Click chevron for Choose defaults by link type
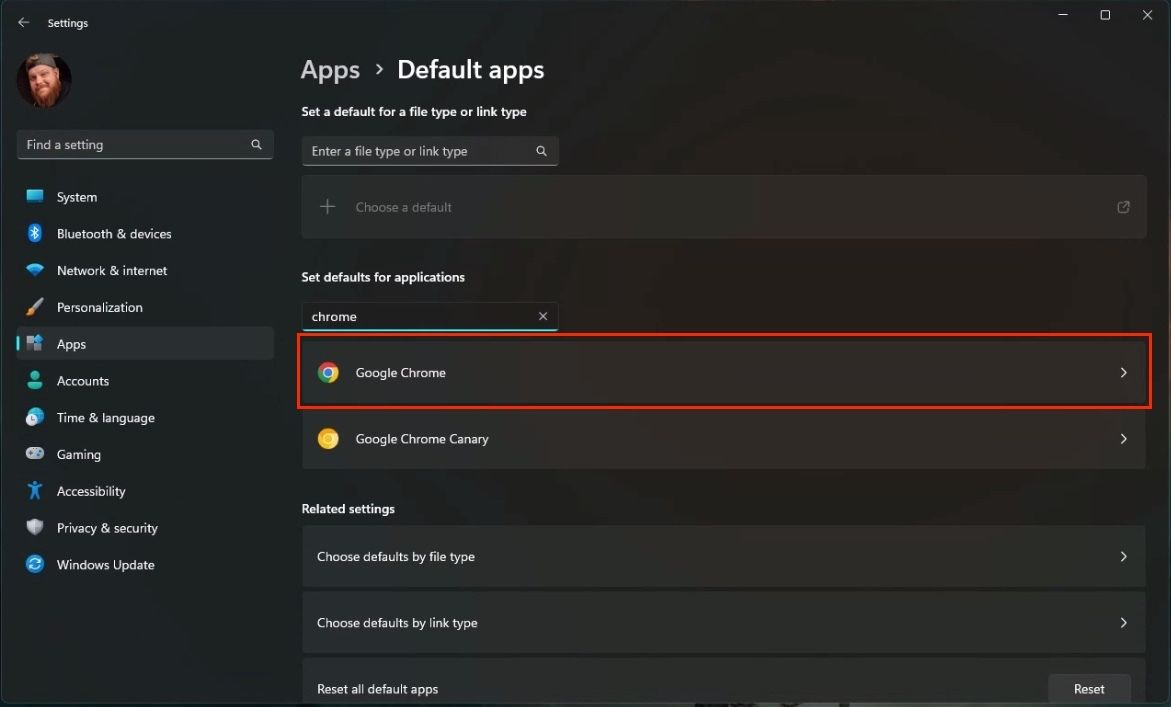The image size is (1171, 707). pos(1123,623)
